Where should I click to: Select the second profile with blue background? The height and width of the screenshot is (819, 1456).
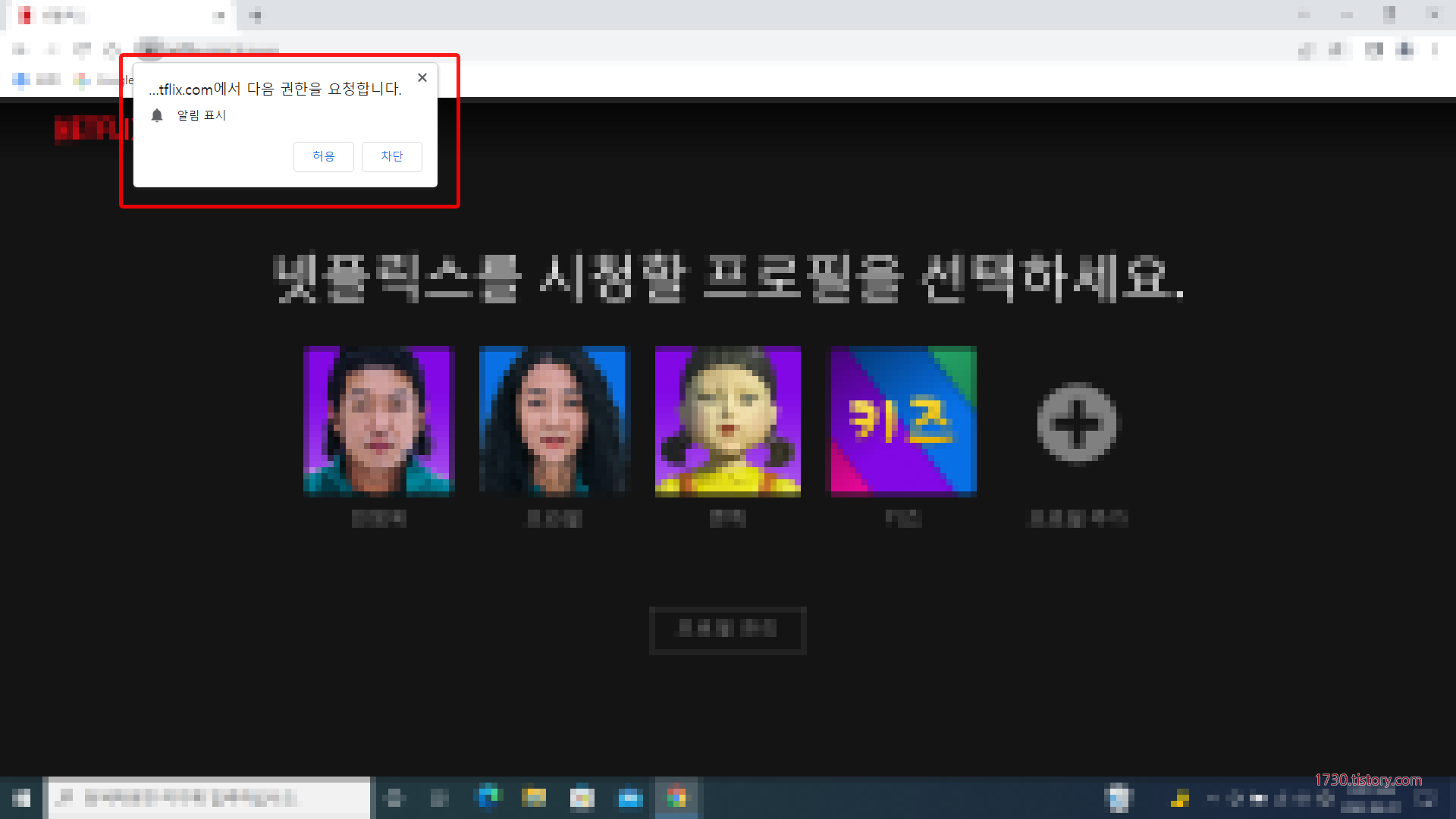554,421
